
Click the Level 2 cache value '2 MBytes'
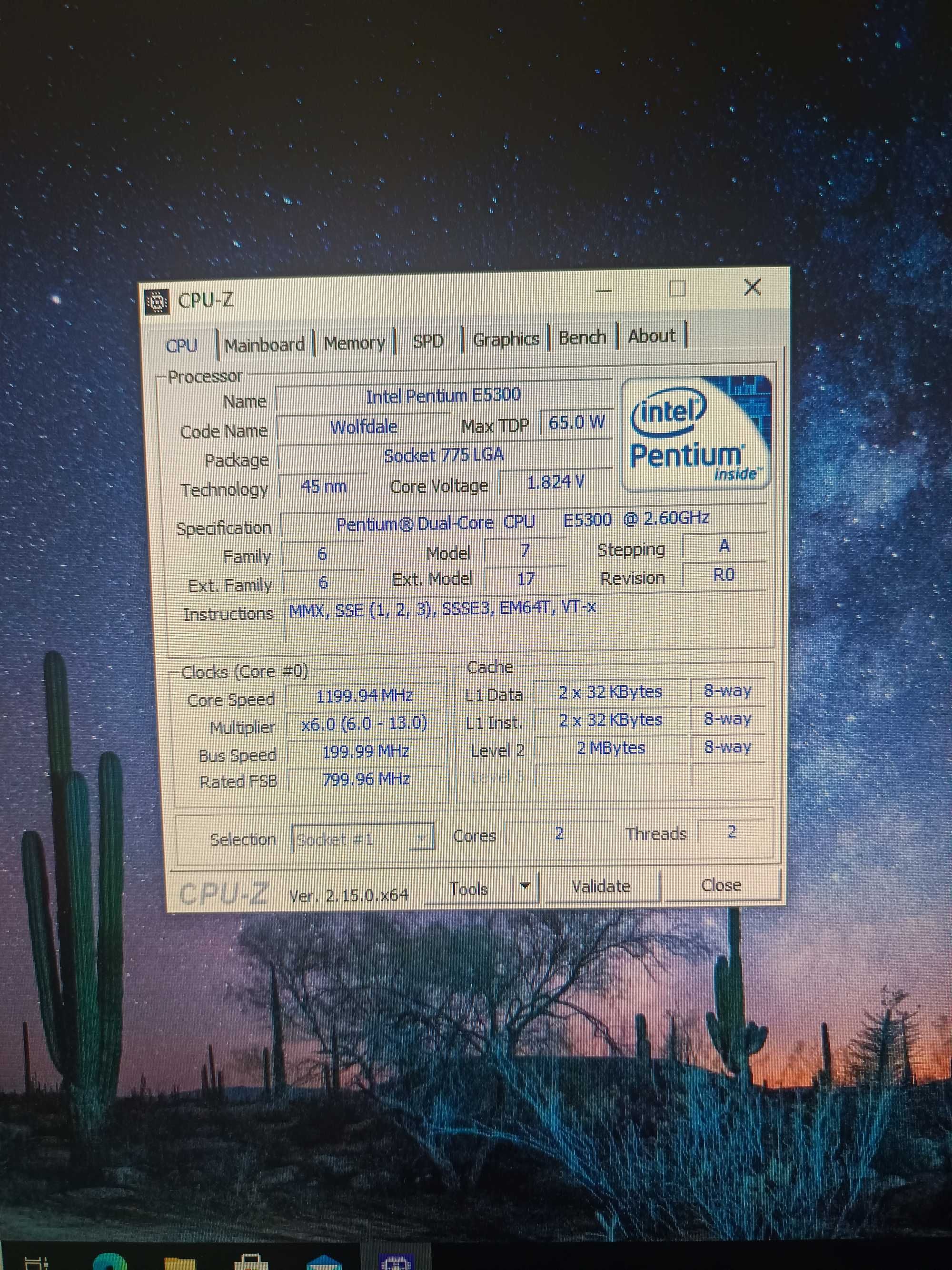tap(611, 748)
